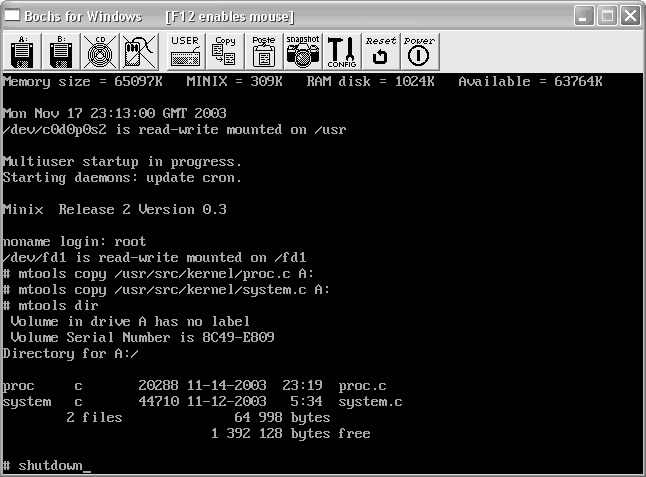Viewport: 646px width, 477px height.
Task: Click the file size 44710
Action: [159, 401]
